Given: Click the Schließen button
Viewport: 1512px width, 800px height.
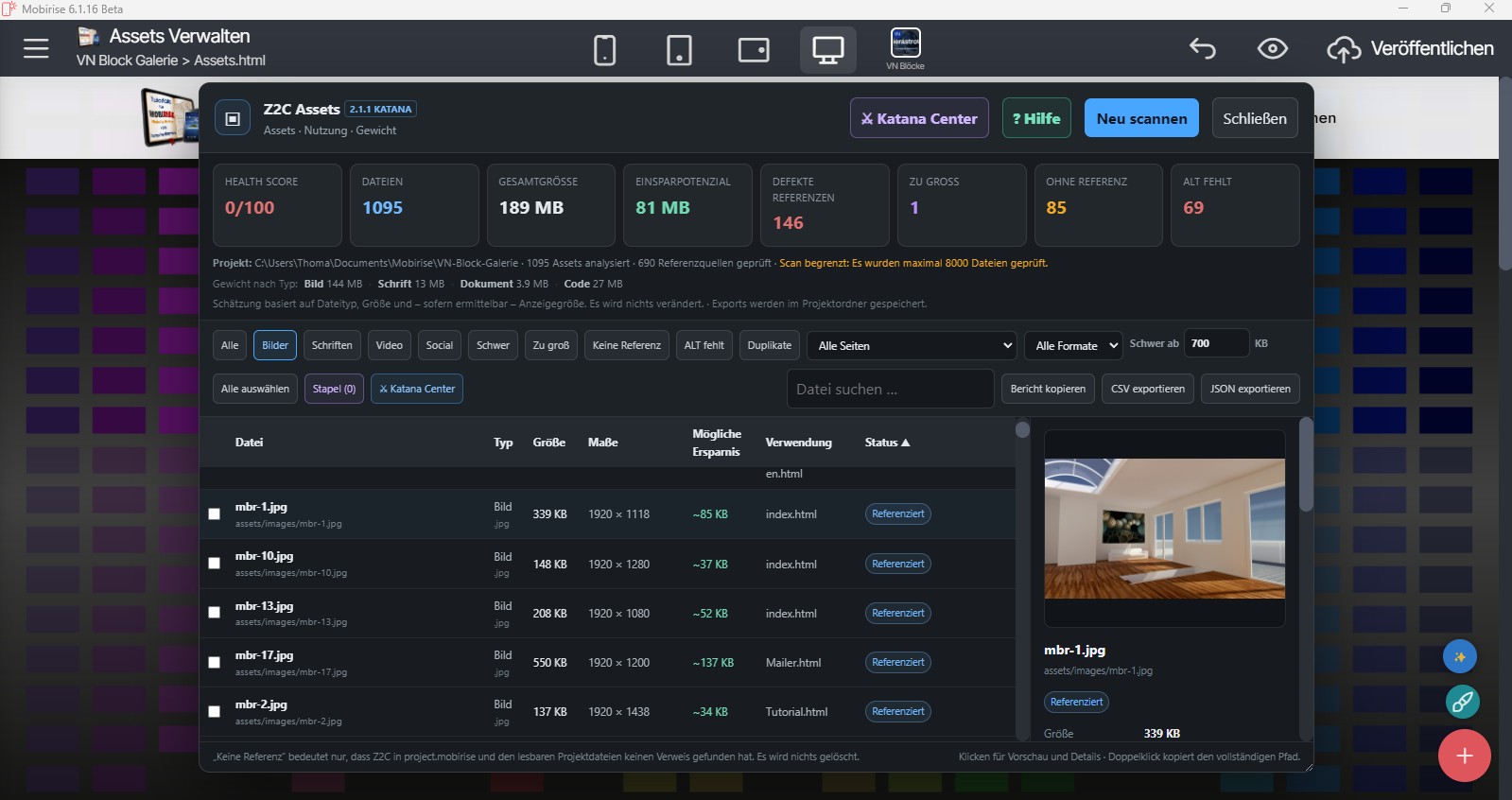Looking at the screenshot, I should pyautogui.click(x=1255, y=118).
